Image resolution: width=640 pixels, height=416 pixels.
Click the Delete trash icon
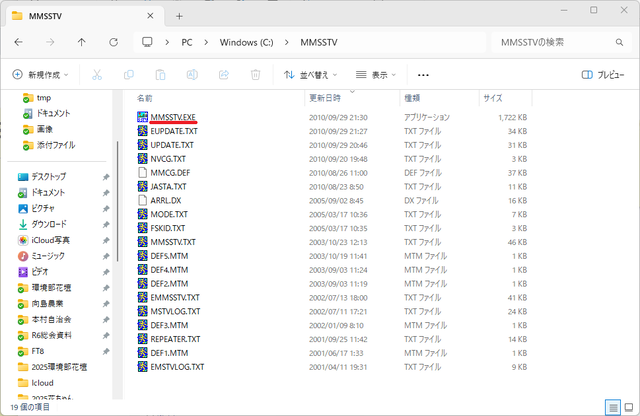coord(256,75)
